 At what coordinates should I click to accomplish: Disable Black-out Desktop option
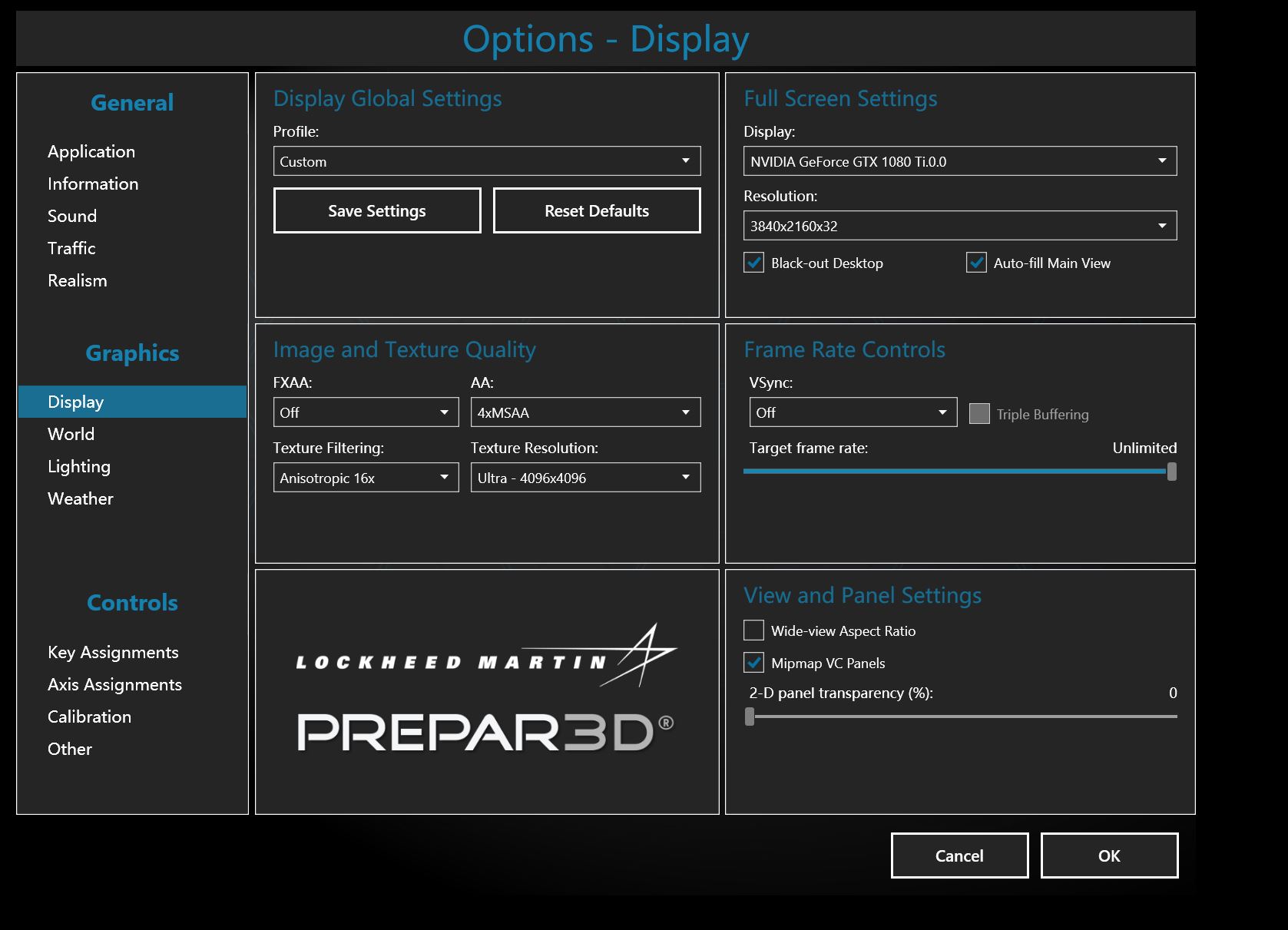tap(753, 263)
